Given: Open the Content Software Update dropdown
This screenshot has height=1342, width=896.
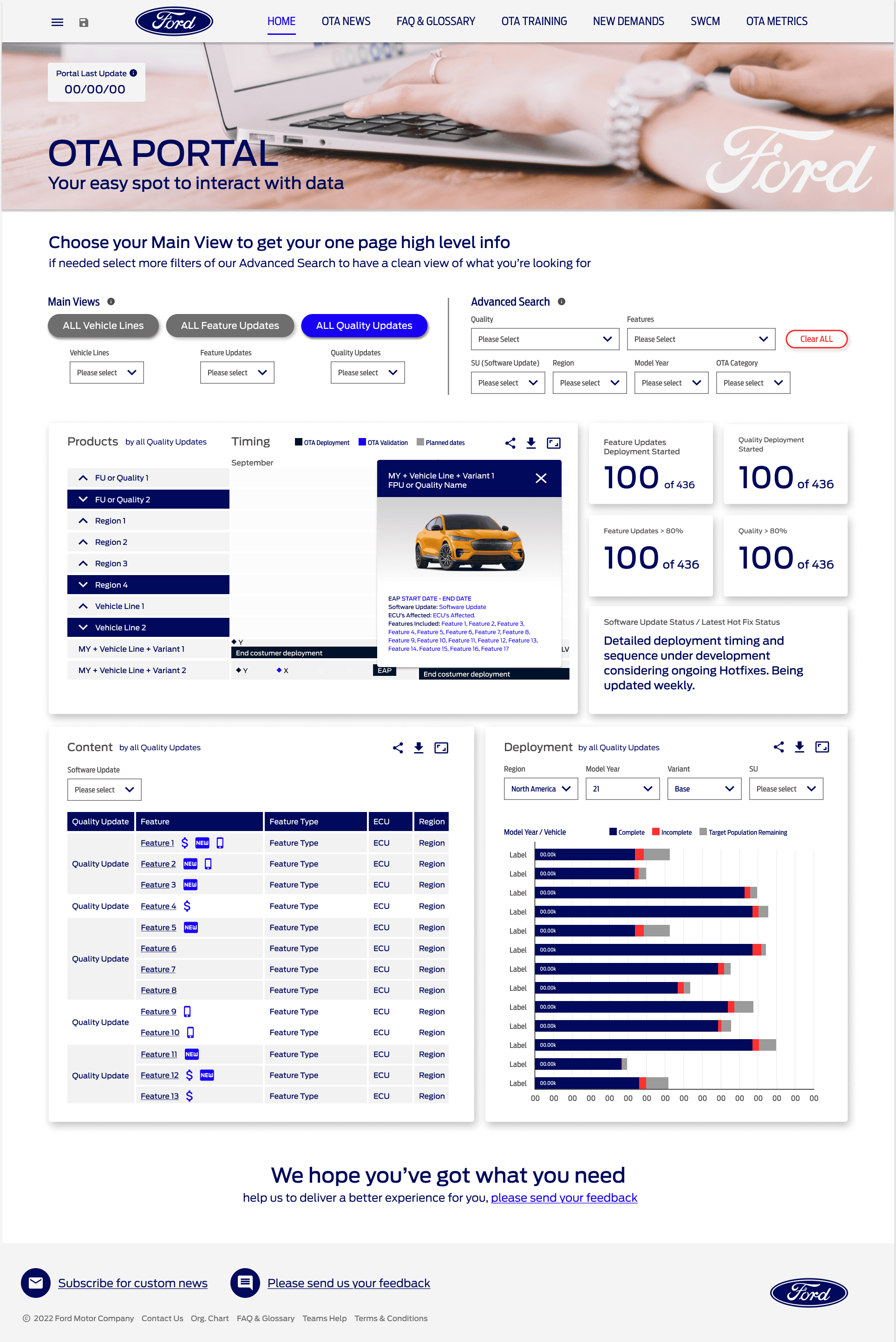Looking at the screenshot, I should pos(105,790).
